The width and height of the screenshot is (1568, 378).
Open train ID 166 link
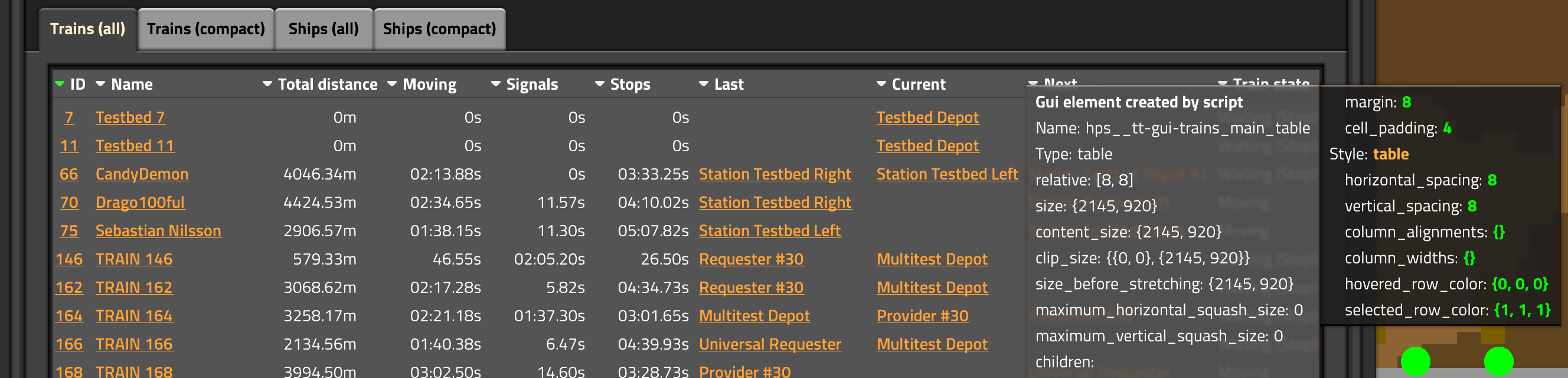[x=69, y=344]
